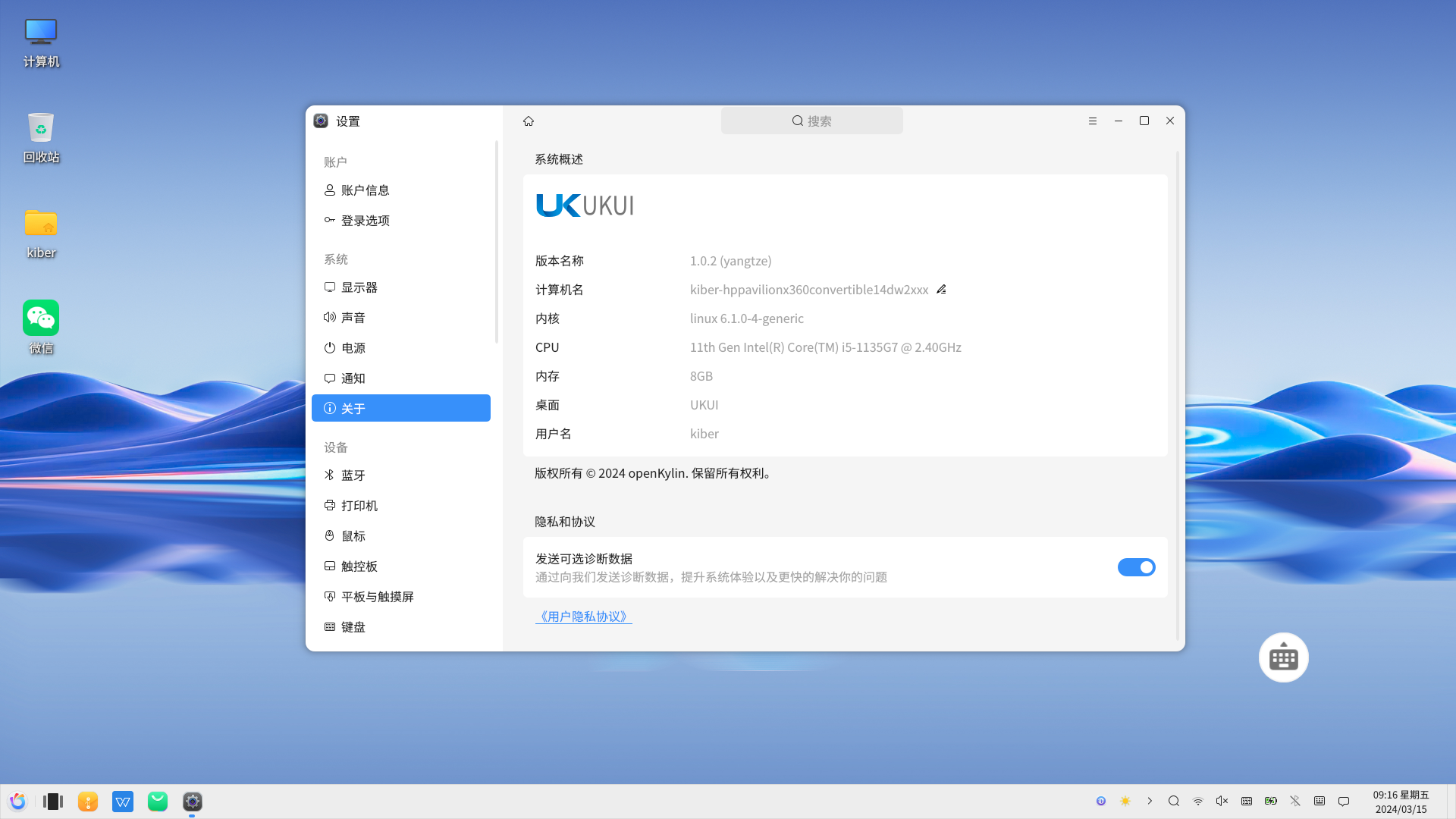Click the muted volume tray icon
The image size is (1456, 819).
1222,802
